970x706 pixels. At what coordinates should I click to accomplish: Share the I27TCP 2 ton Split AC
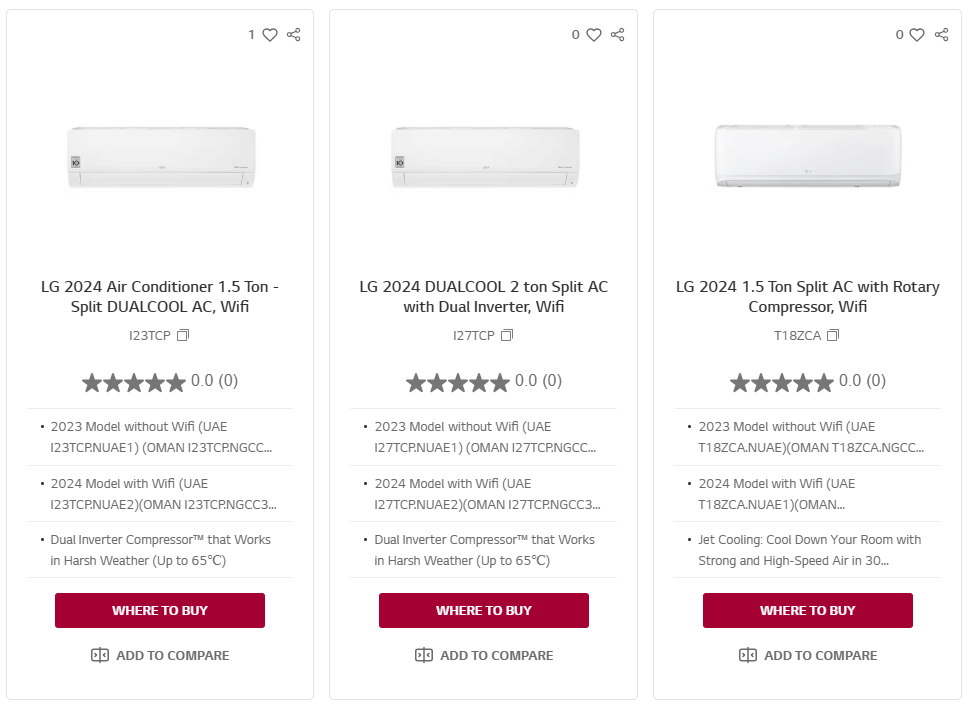click(618, 35)
